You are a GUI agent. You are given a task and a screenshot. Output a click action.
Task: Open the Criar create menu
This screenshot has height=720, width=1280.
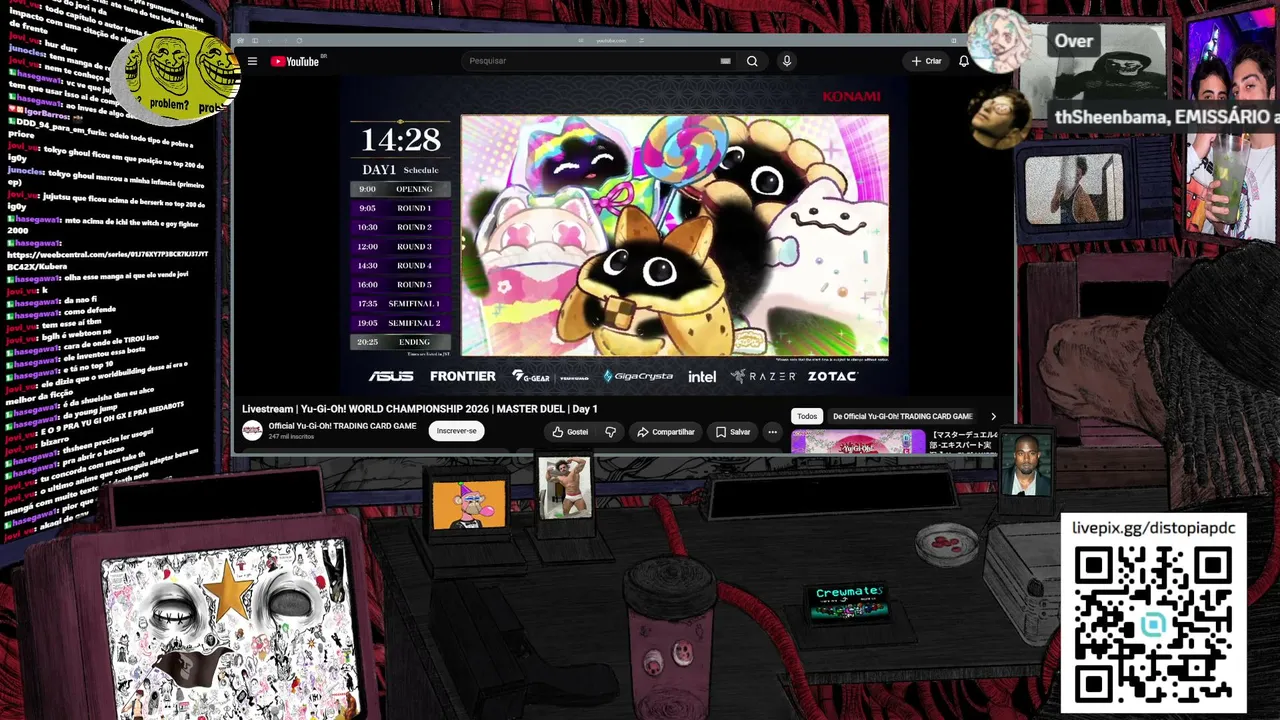point(926,61)
